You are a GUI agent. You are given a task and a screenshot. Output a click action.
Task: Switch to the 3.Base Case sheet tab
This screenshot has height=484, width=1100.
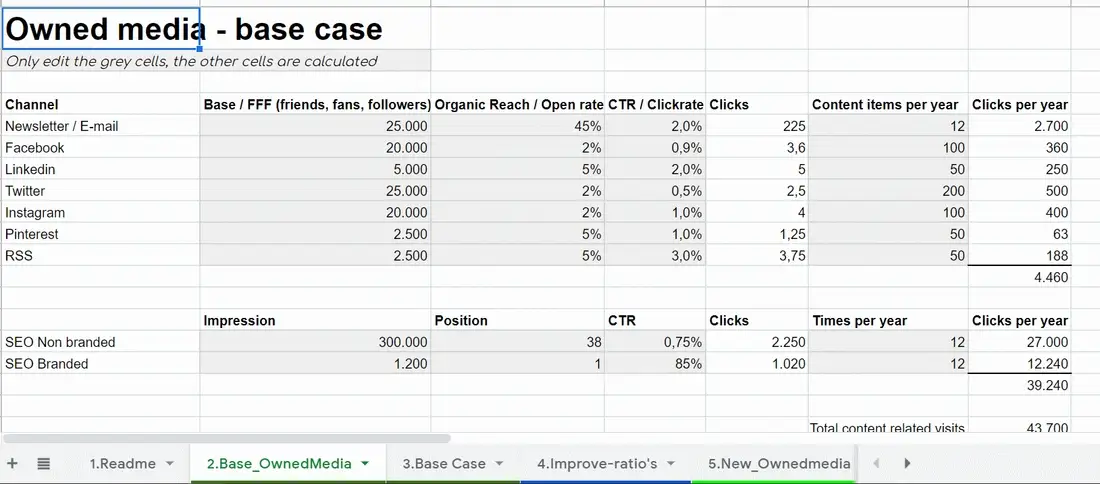click(x=444, y=464)
